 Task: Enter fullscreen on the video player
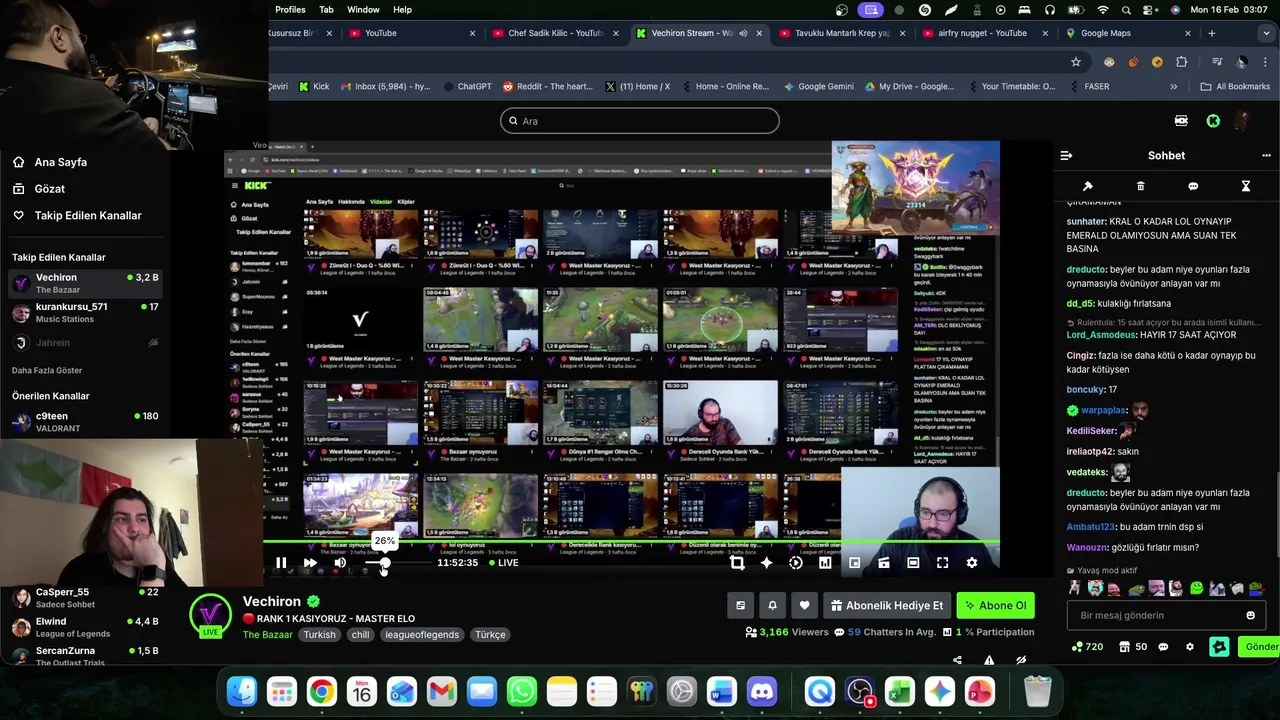(942, 563)
